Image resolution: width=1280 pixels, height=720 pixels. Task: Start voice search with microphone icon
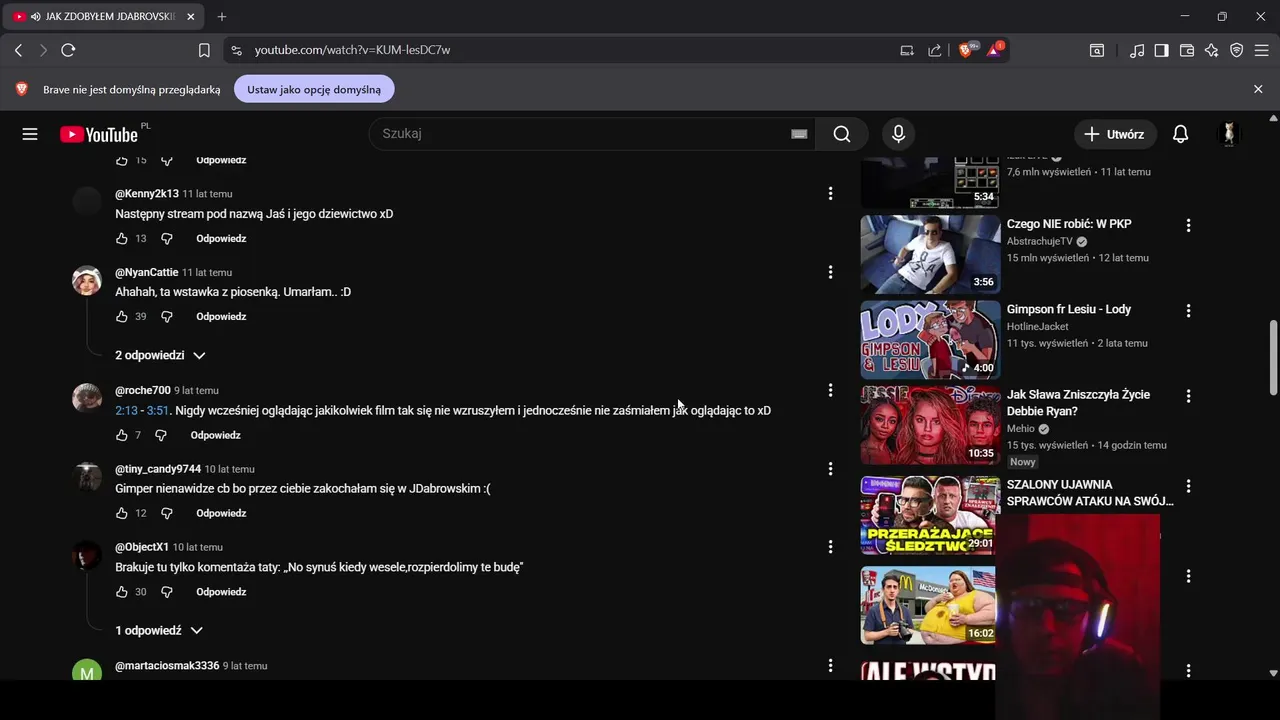pyautogui.click(x=898, y=134)
